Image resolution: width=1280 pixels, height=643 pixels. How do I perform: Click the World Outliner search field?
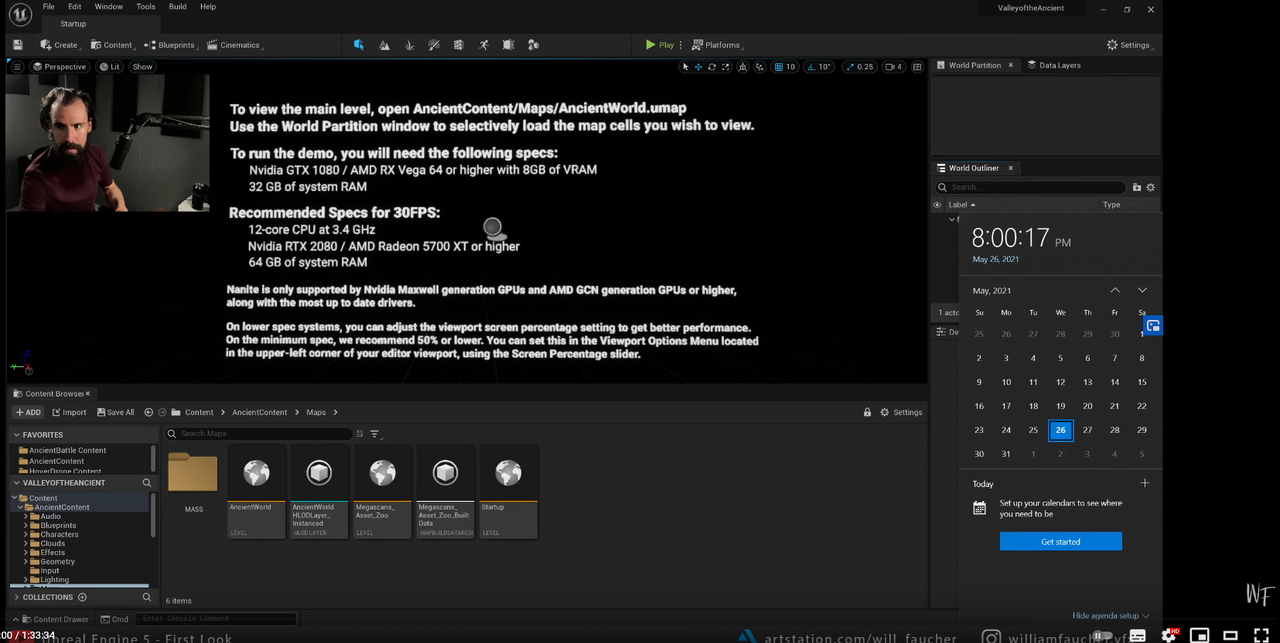point(1030,187)
